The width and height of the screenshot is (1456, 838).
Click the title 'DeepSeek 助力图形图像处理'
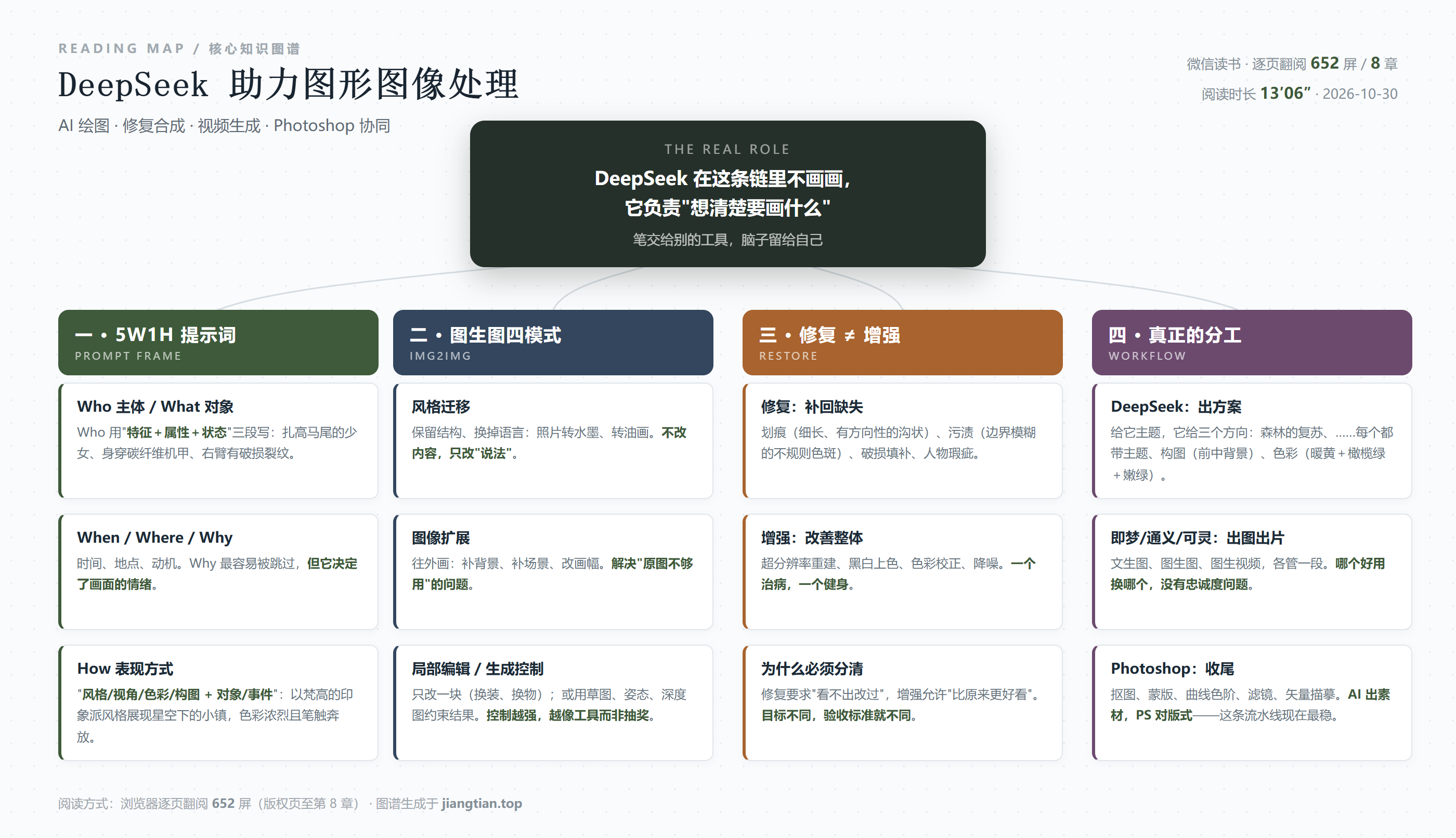click(289, 84)
